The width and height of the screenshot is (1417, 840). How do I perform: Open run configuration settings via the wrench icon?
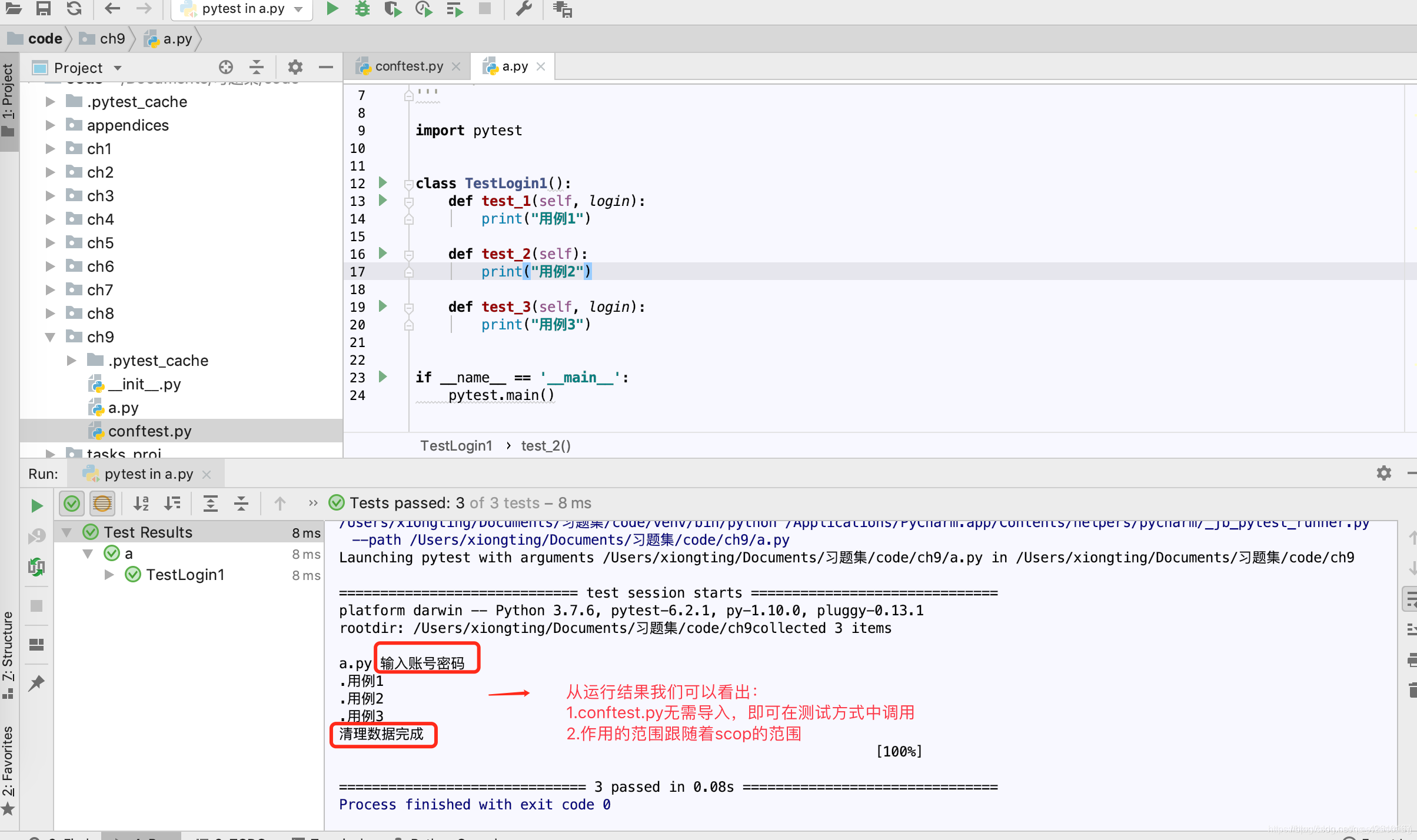point(523,9)
